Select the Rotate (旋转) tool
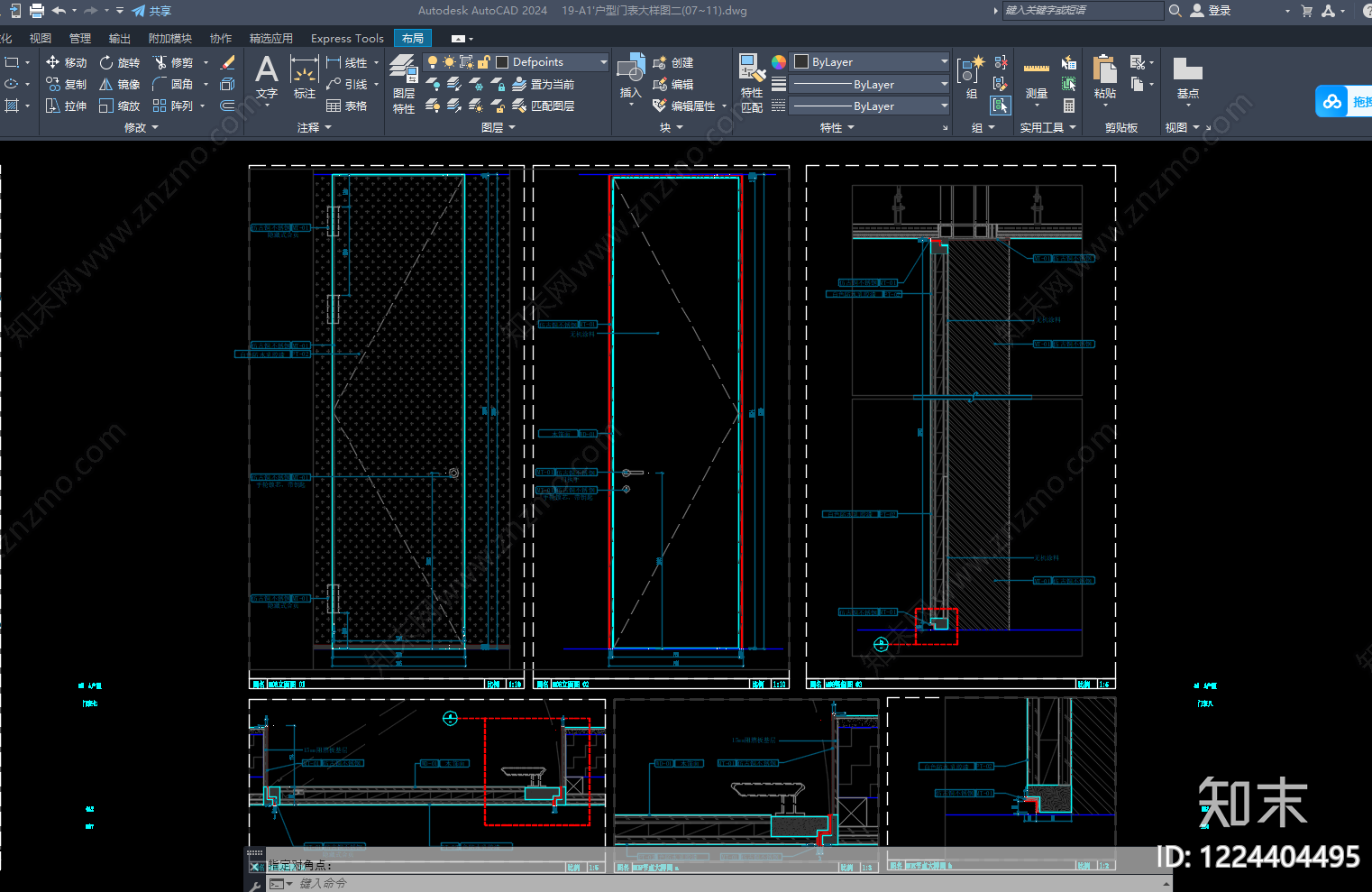The image size is (1372, 892). click(119, 62)
